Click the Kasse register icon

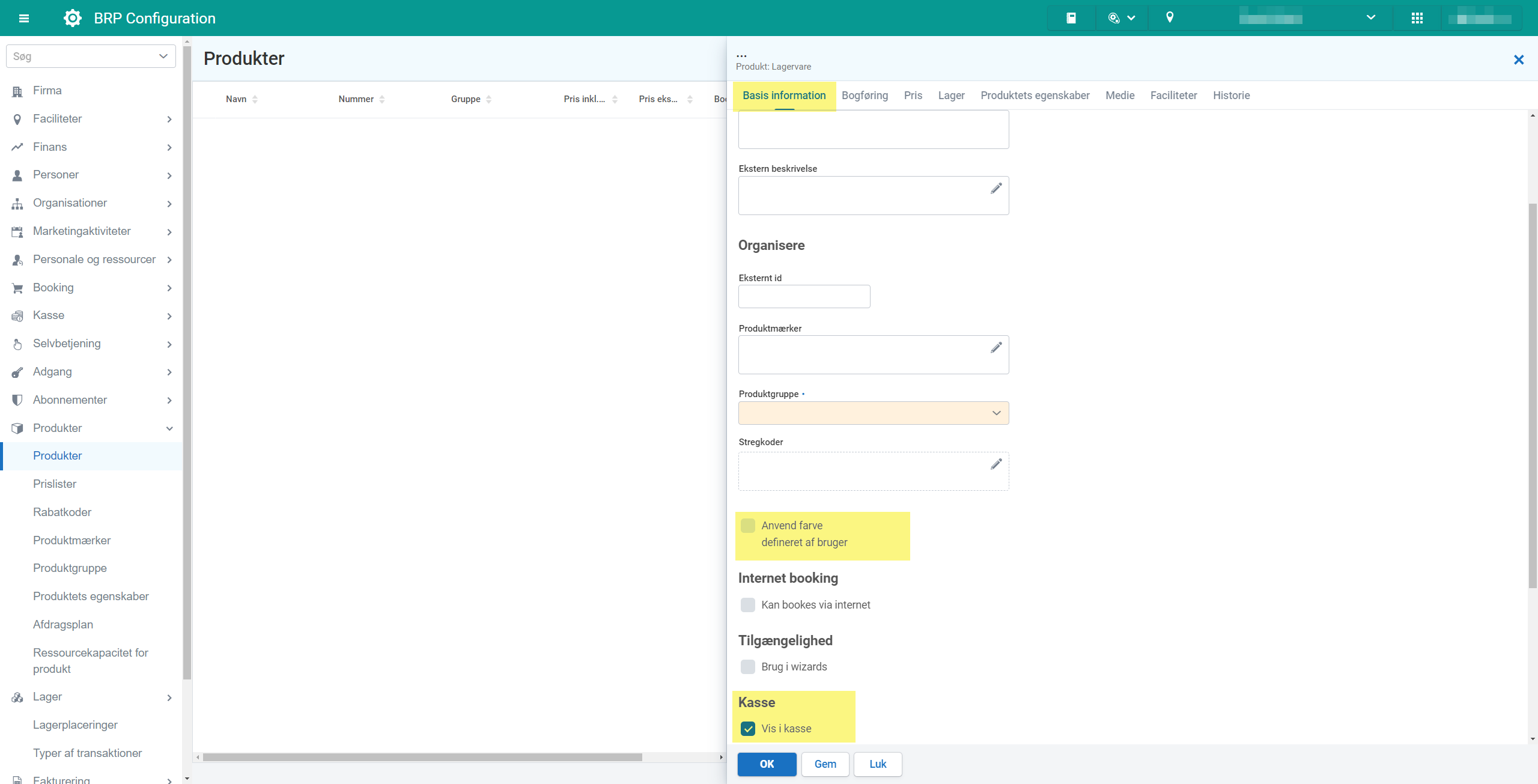pyautogui.click(x=17, y=316)
